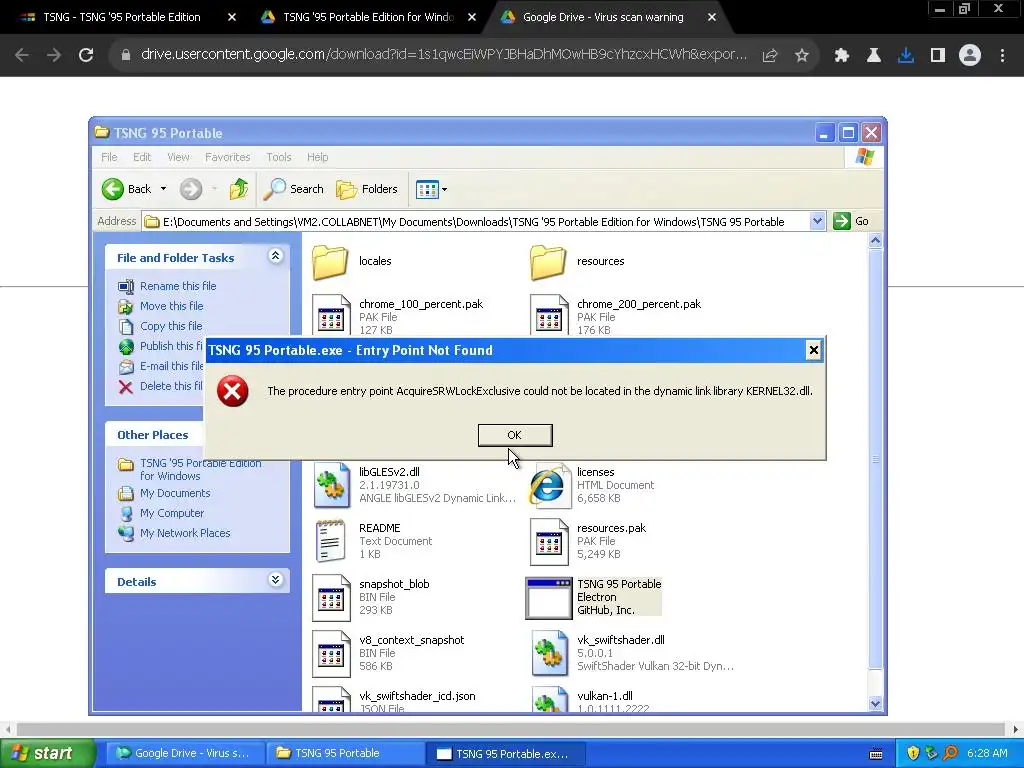Screen dimensions: 1024x768
Task: Close the Entry Point Not Found error dialog
Action: pos(813,350)
